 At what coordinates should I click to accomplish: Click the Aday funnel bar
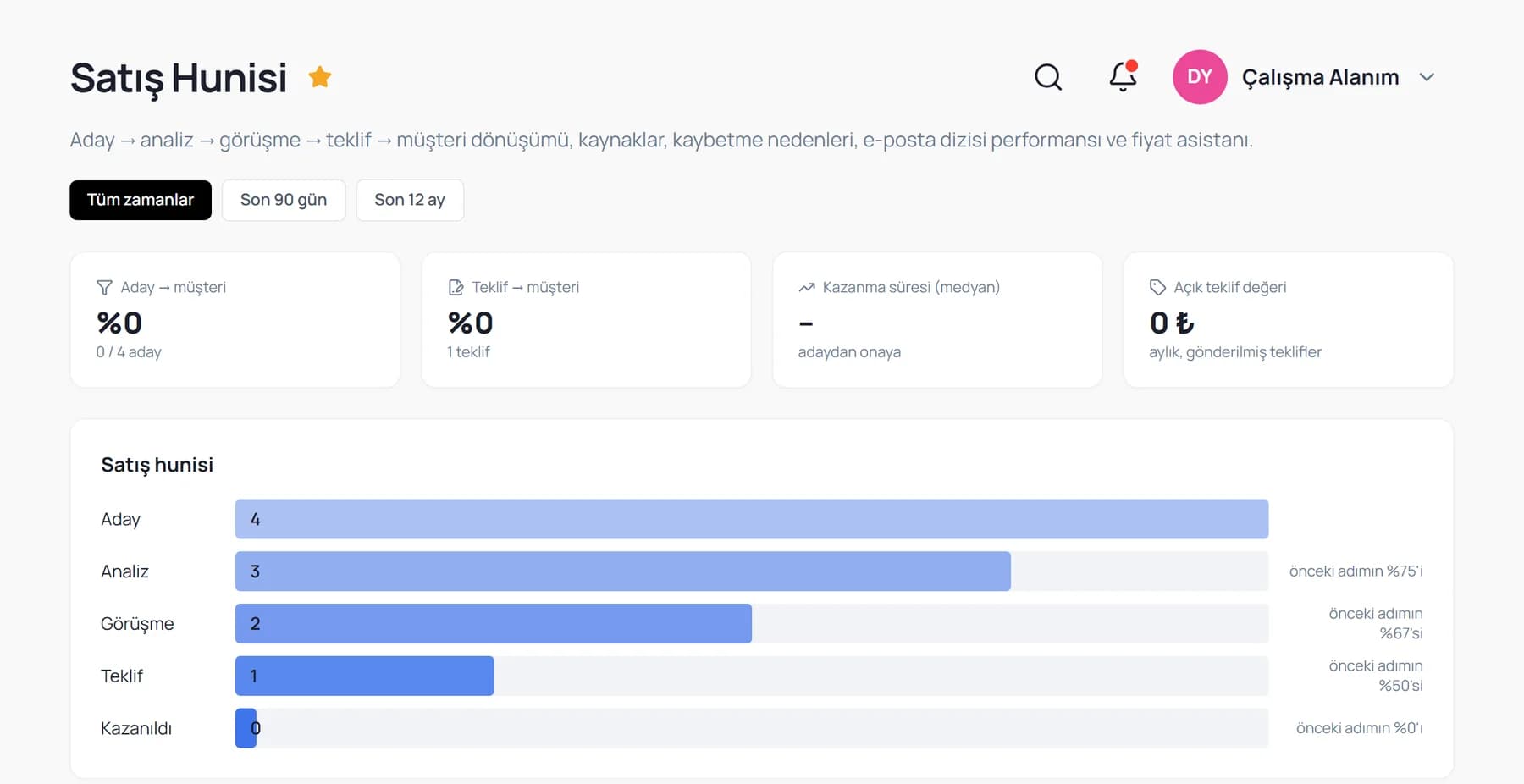click(752, 519)
